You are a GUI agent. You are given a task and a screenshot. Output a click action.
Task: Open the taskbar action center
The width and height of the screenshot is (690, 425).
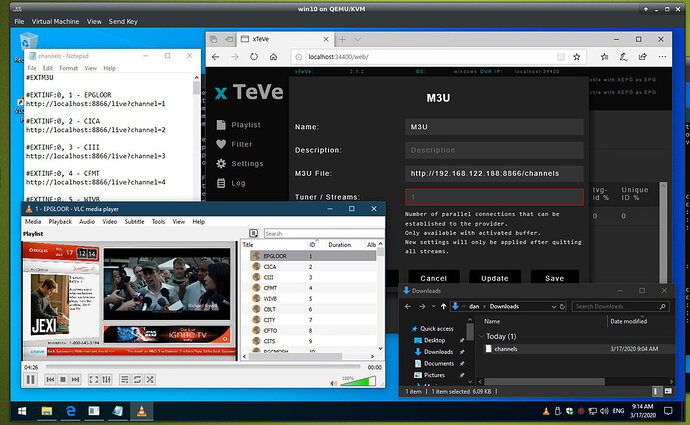point(668,411)
